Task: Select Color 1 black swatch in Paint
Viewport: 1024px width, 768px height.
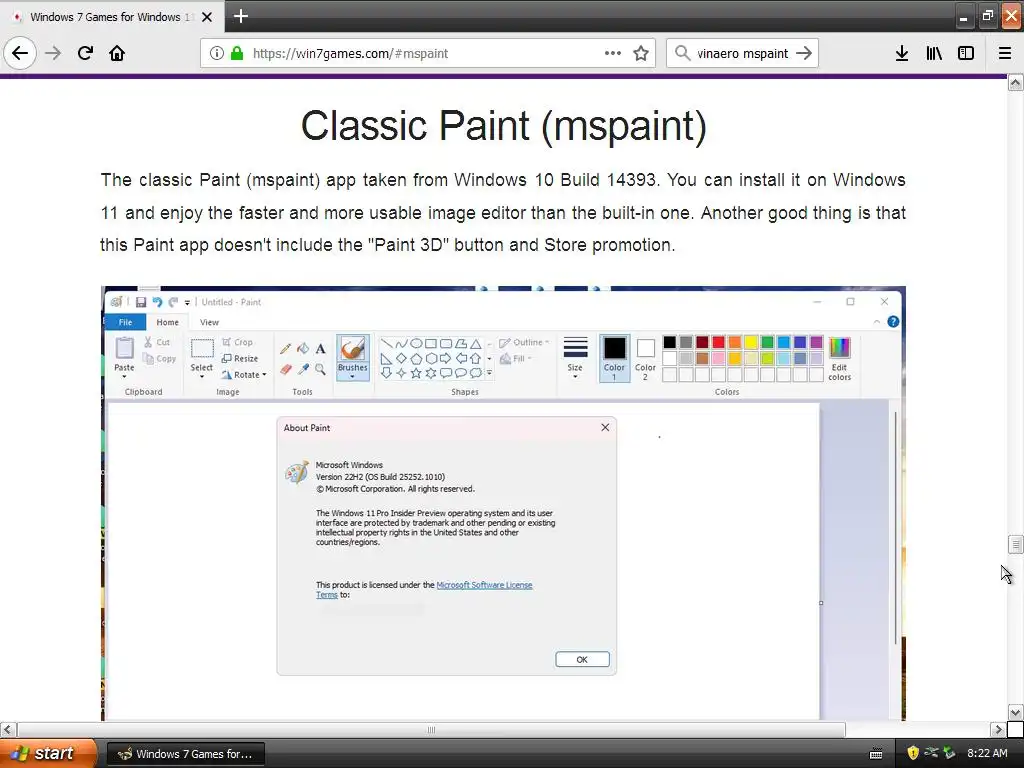Action: point(614,358)
